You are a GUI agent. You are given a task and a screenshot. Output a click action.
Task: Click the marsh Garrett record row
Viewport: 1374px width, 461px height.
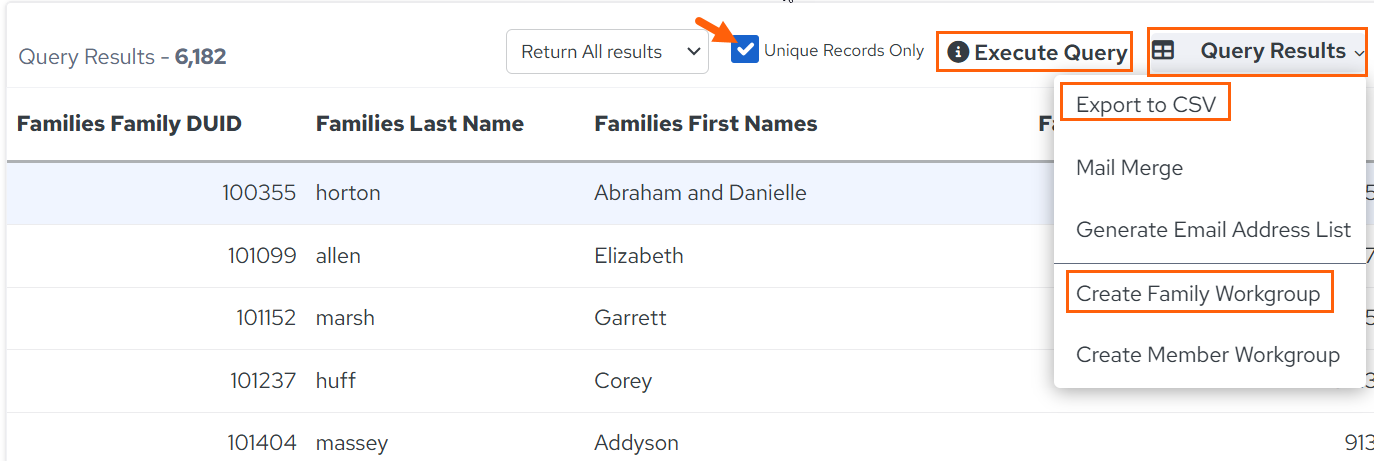coord(530,318)
